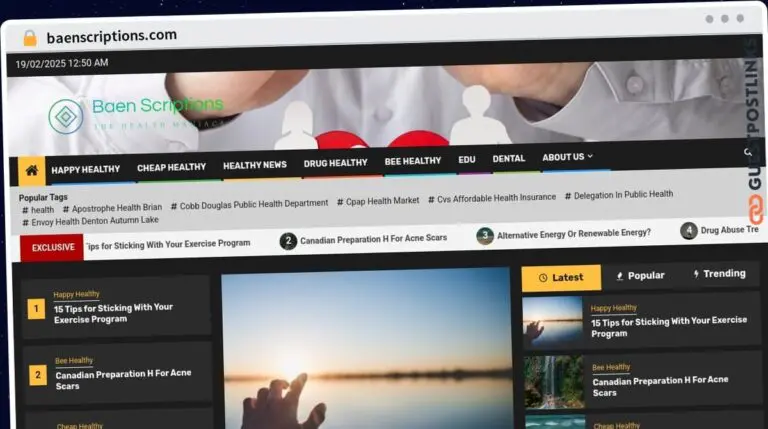Viewport: 768px width, 429px height.
Task: Click the padlock icon beside the URL
Action: click(x=30, y=38)
